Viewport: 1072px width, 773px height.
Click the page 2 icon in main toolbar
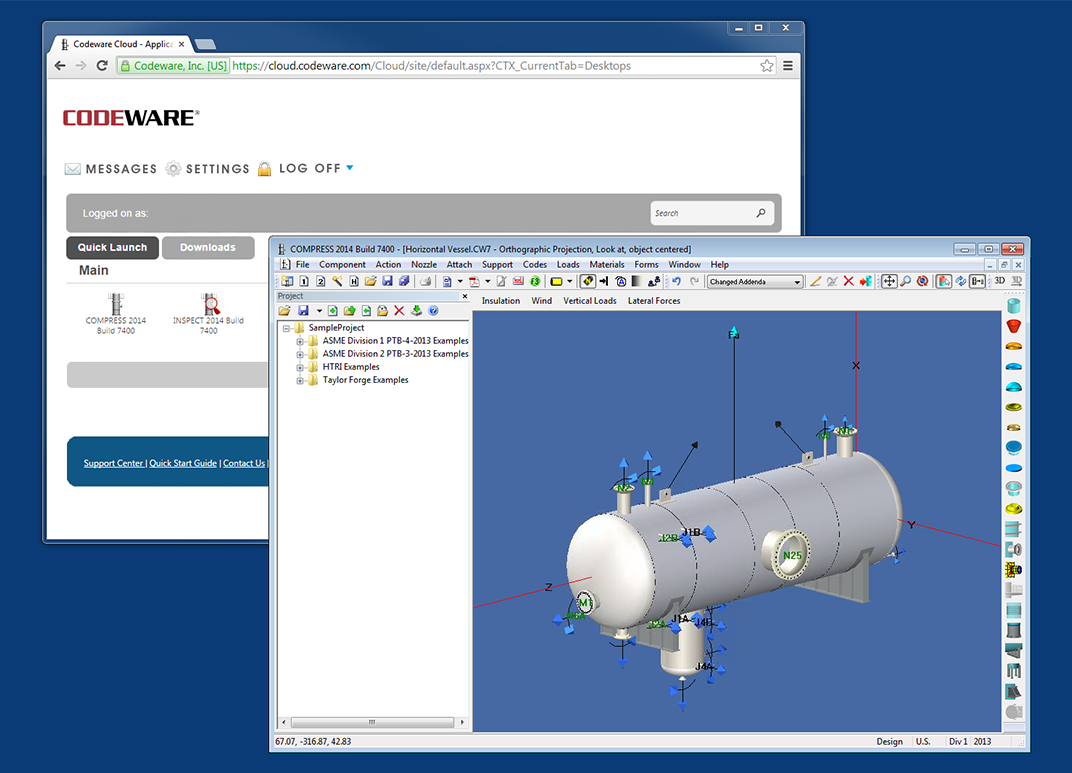coord(320,281)
